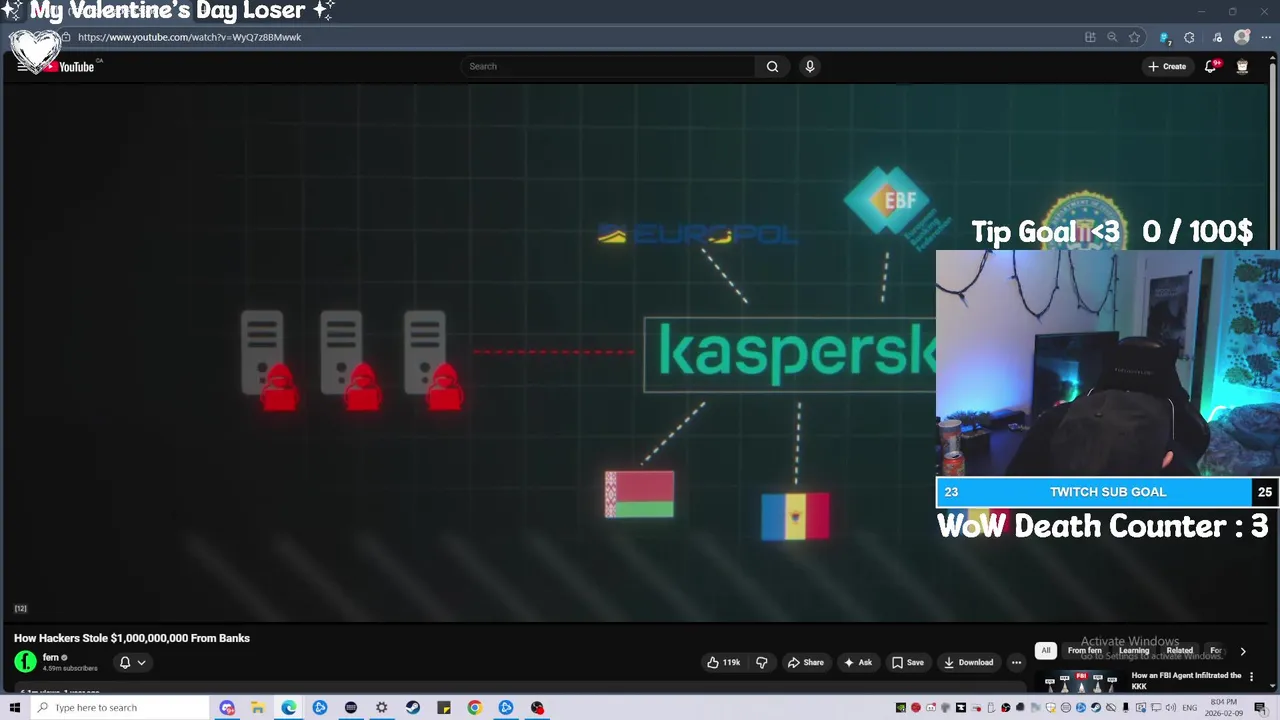
Task: Open fern channel avatar
Action: point(25,662)
